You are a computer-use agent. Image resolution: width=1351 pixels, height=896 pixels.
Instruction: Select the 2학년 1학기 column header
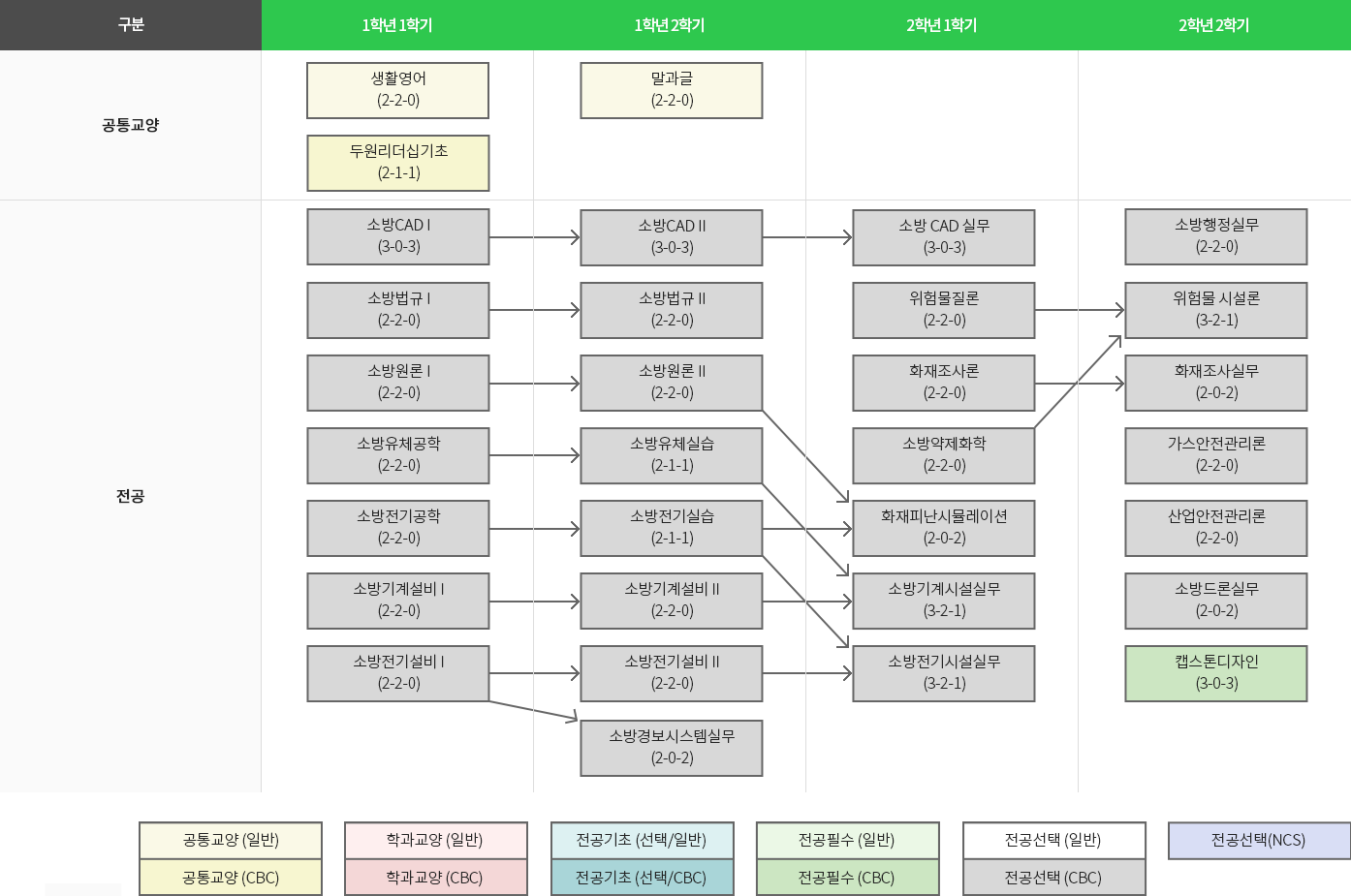[x=942, y=25]
